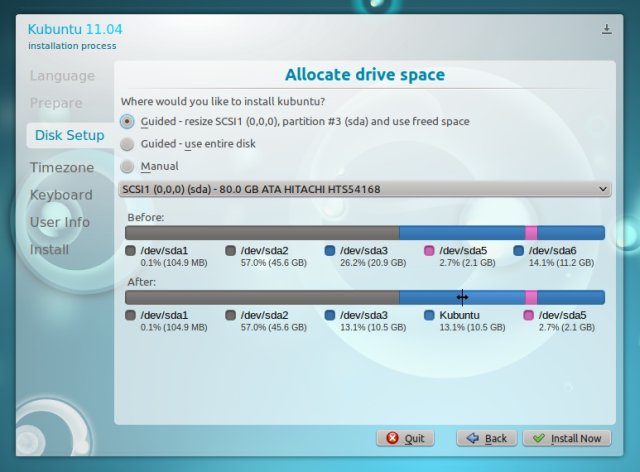Click the gray /dev/sda1 swatch in Before legend

[x=130, y=250]
